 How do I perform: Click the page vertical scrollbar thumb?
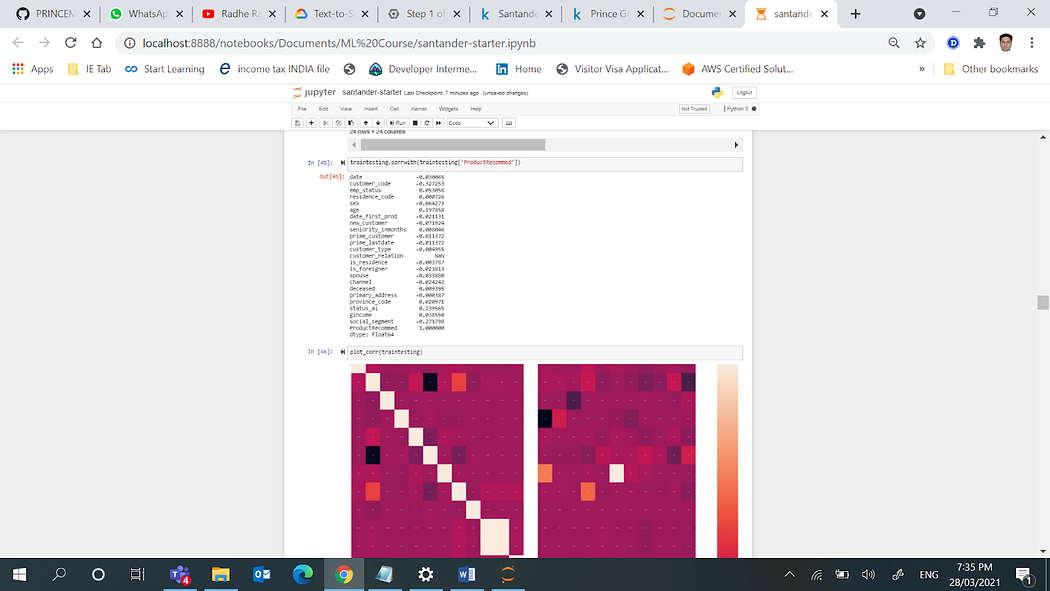point(1043,303)
